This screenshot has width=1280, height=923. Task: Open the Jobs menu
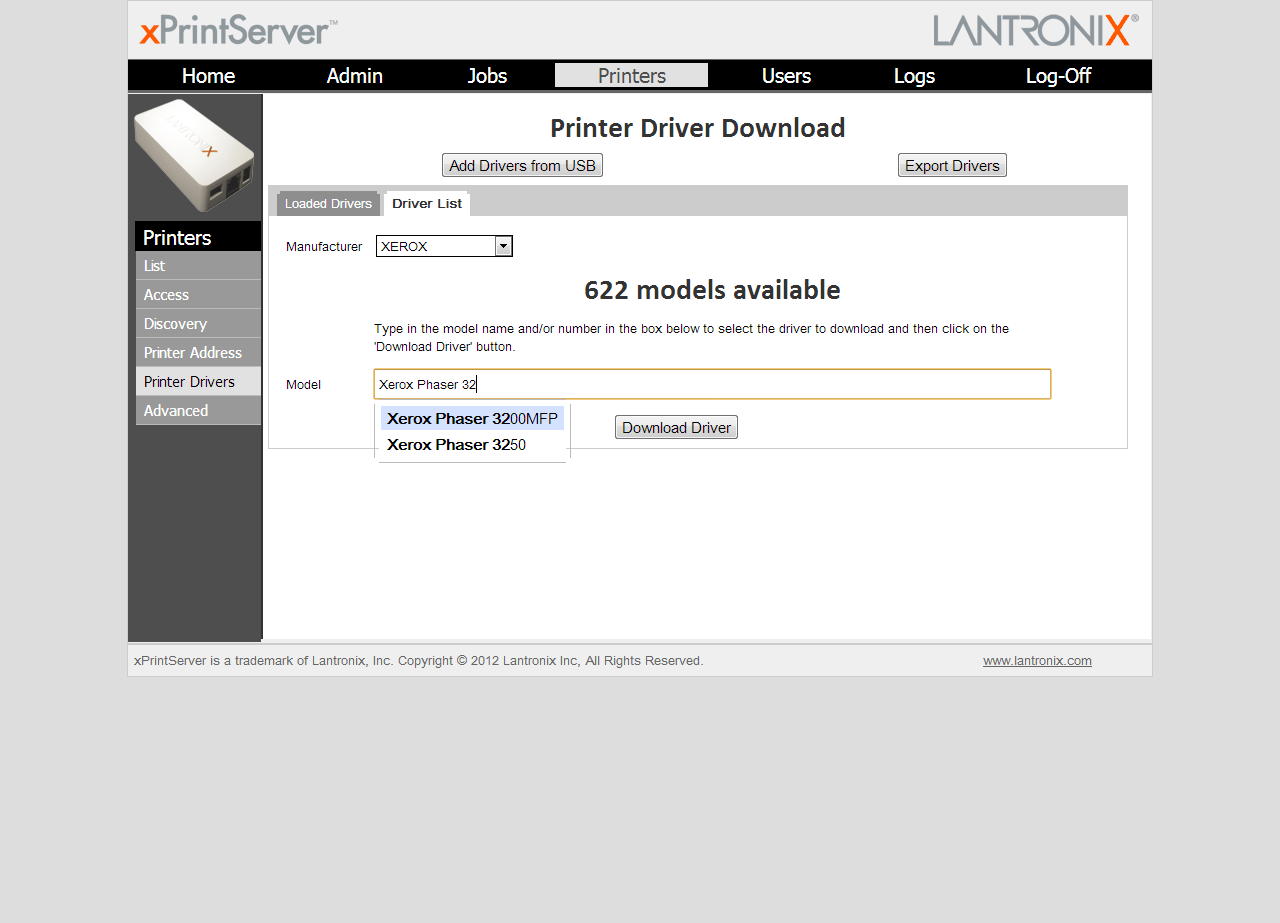487,76
